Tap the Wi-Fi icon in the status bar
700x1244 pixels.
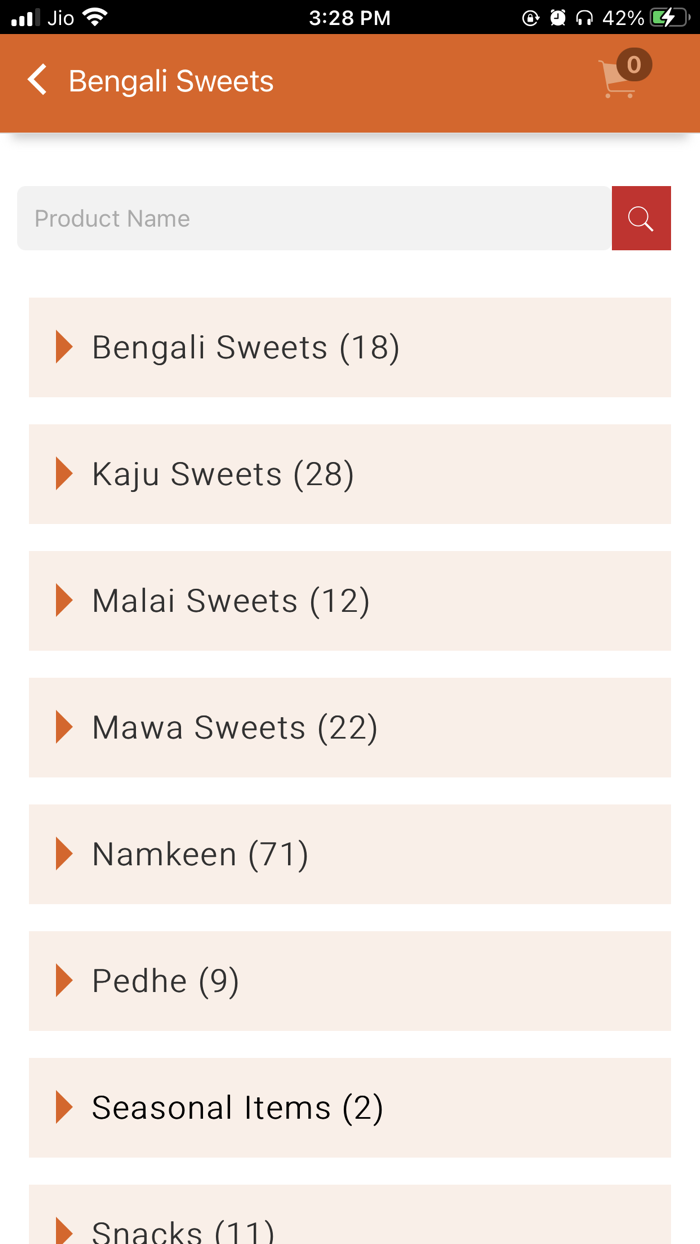tap(94, 16)
